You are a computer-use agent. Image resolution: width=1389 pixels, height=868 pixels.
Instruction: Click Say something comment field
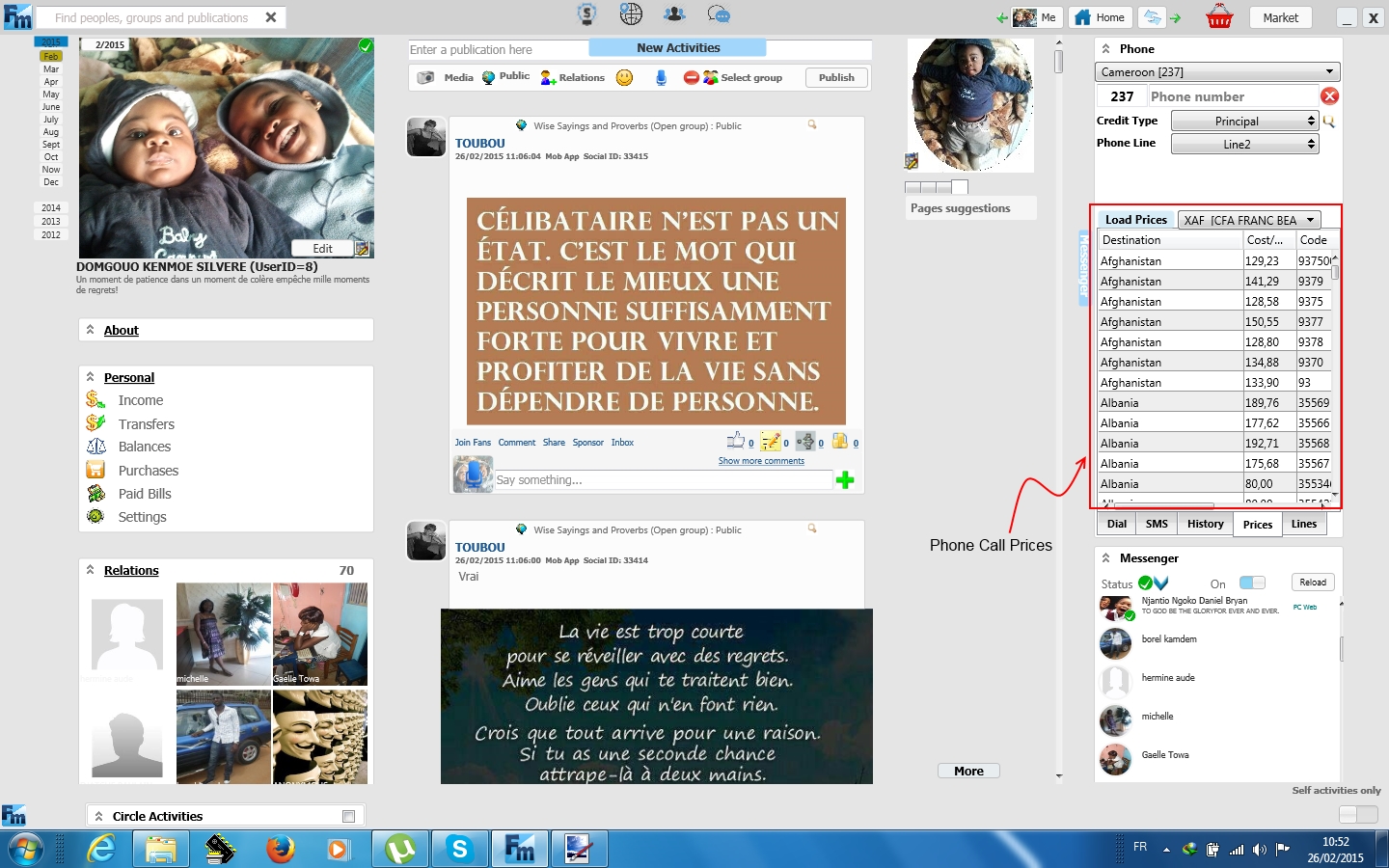pyautogui.click(x=664, y=480)
